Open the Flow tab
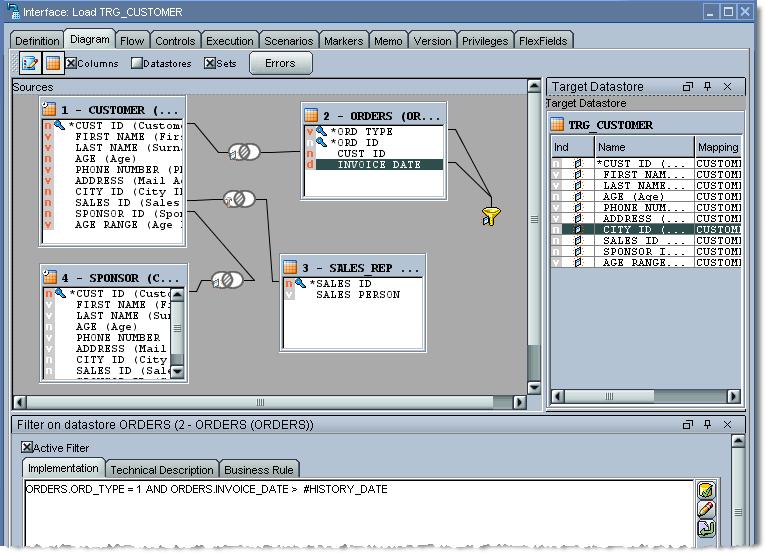 point(132,41)
